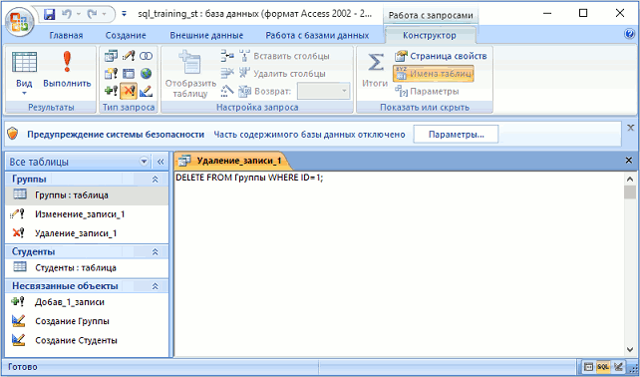Open the Возврат combo box
The width and height of the screenshot is (640, 377).
[x=323, y=91]
